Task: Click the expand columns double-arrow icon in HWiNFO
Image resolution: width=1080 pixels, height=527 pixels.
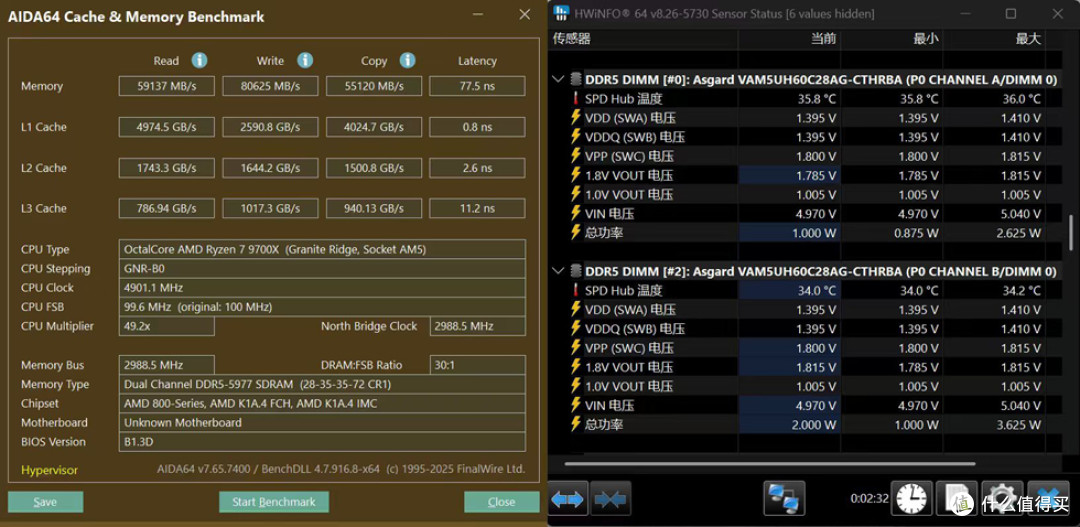Action: tap(568, 499)
